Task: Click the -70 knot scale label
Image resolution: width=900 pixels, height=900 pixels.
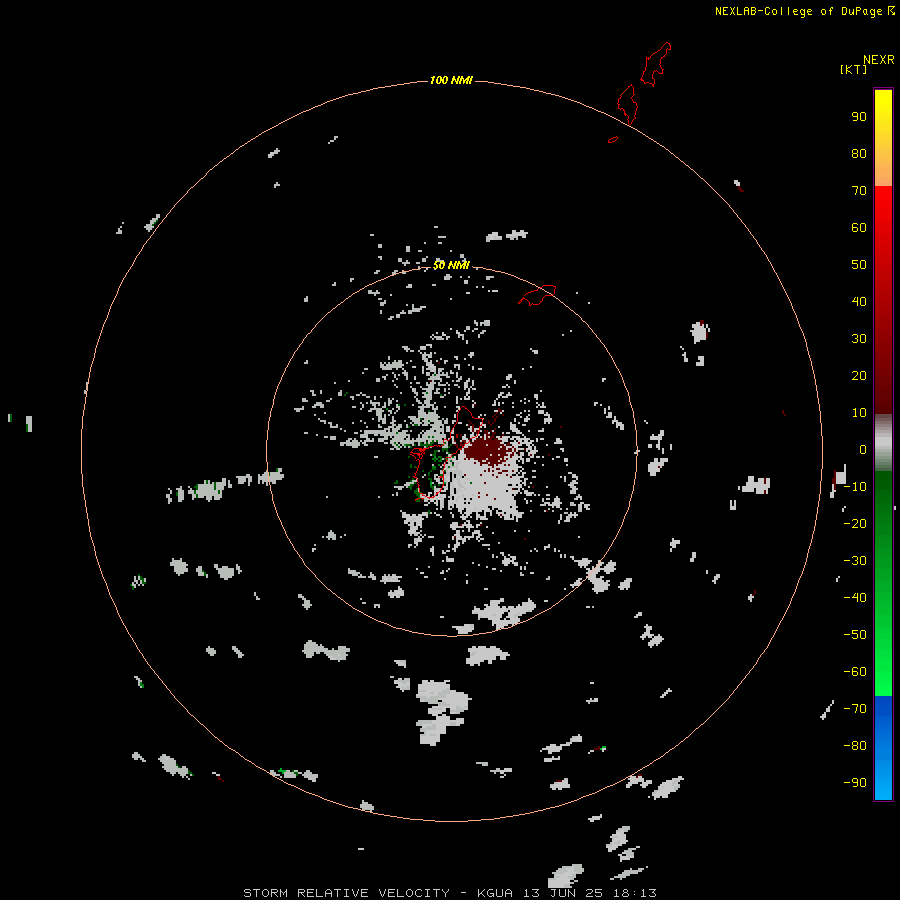Action: [855, 709]
